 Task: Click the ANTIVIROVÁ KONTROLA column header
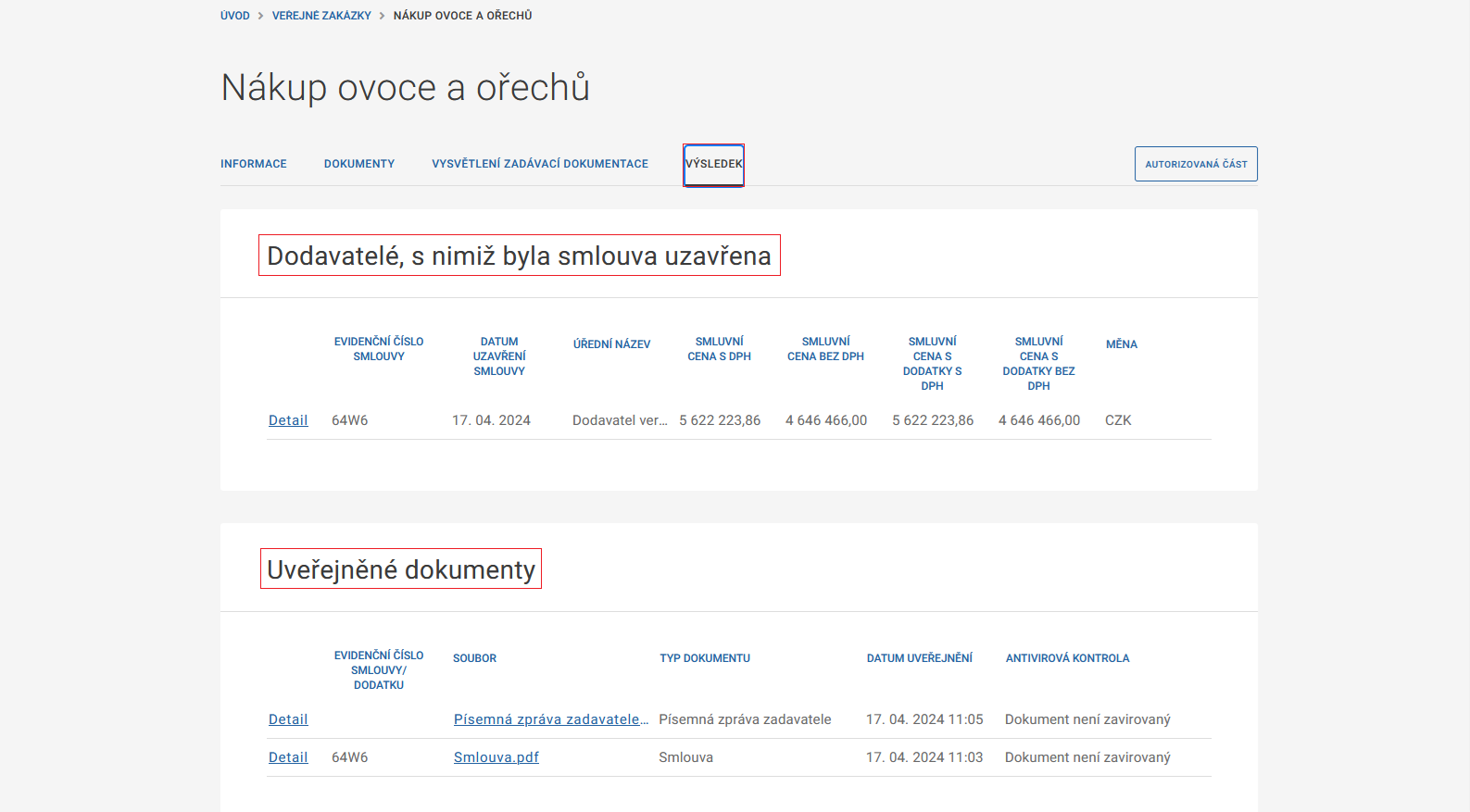click(x=1067, y=658)
